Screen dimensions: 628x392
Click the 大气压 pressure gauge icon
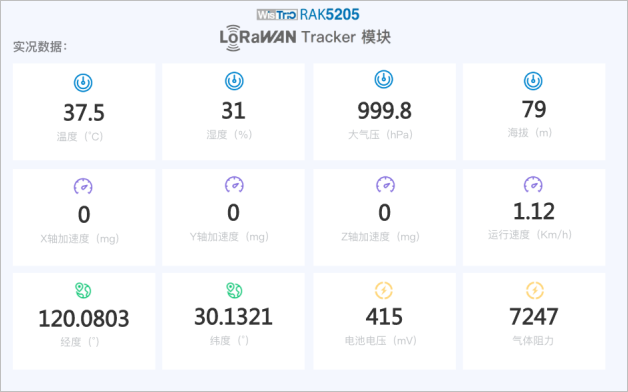pyautogui.click(x=384, y=79)
